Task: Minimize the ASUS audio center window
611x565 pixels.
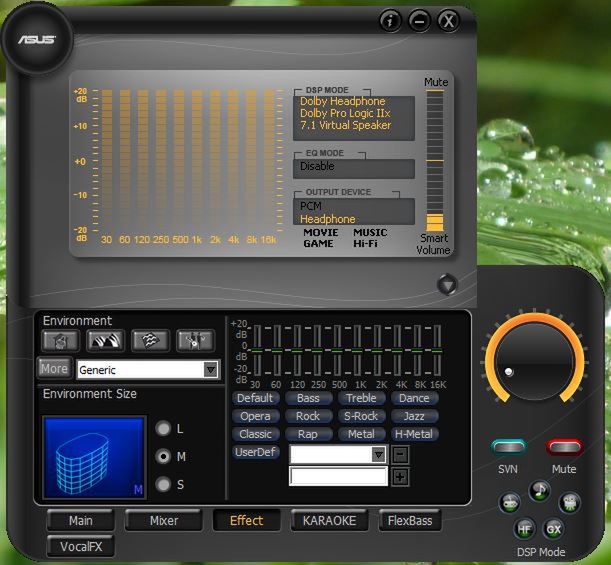Action: click(x=419, y=21)
